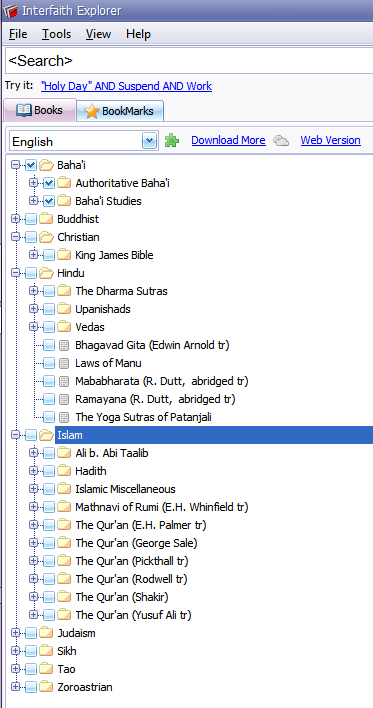Collapse the Baha'i tree node
Image resolution: width=373 pixels, height=708 pixels.
pyautogui.click(x=16, y=165)
